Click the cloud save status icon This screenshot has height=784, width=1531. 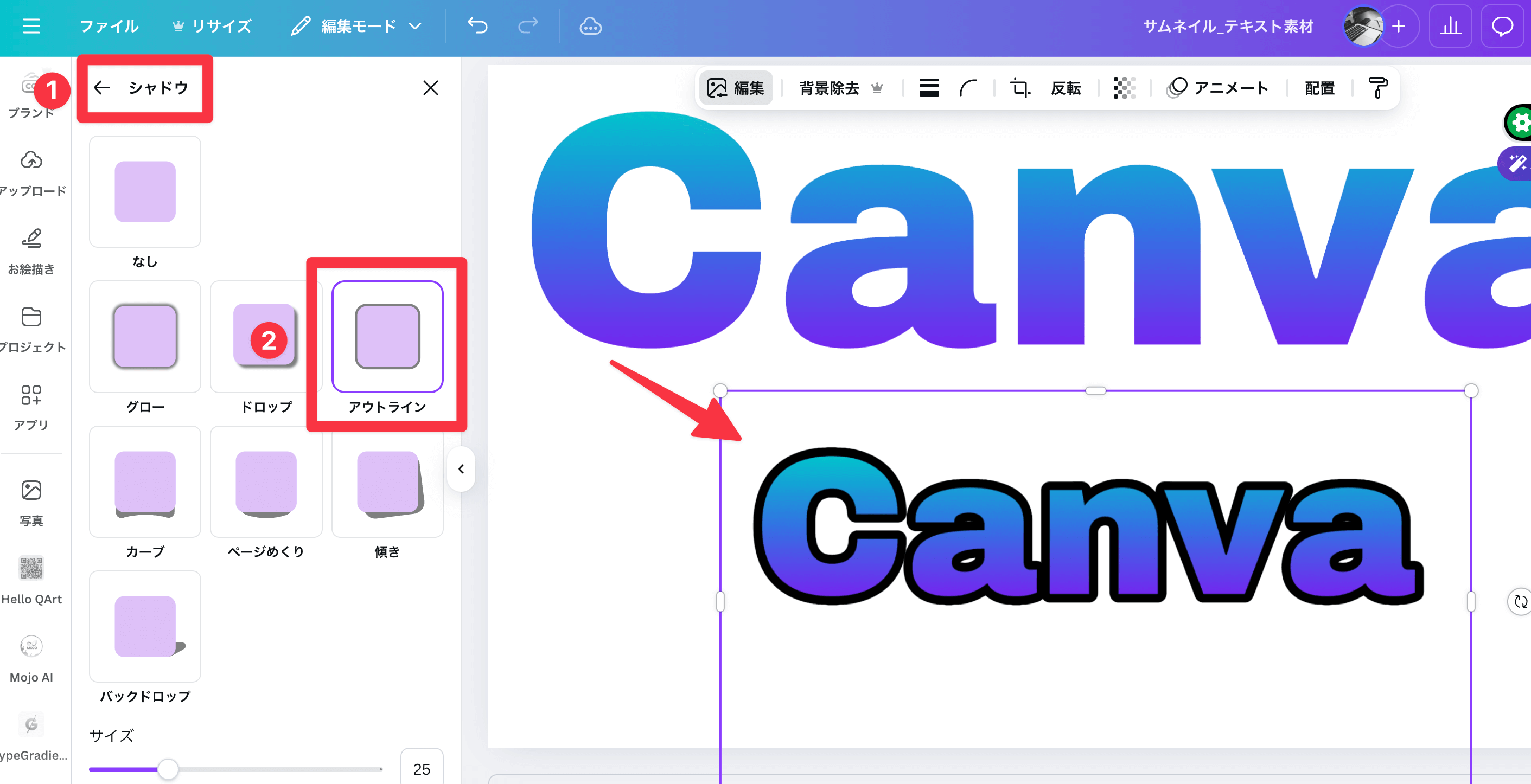click(x=590, y=26)
